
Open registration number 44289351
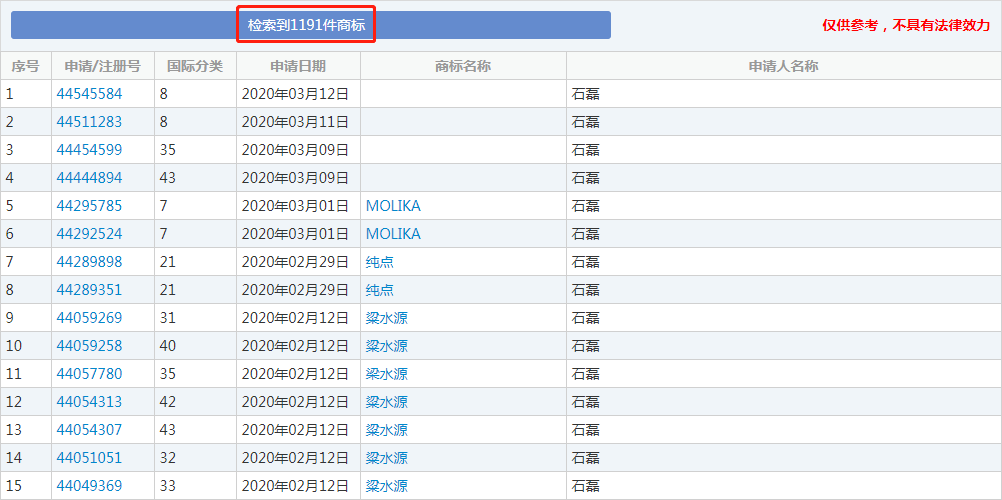(x=89, y=290)
